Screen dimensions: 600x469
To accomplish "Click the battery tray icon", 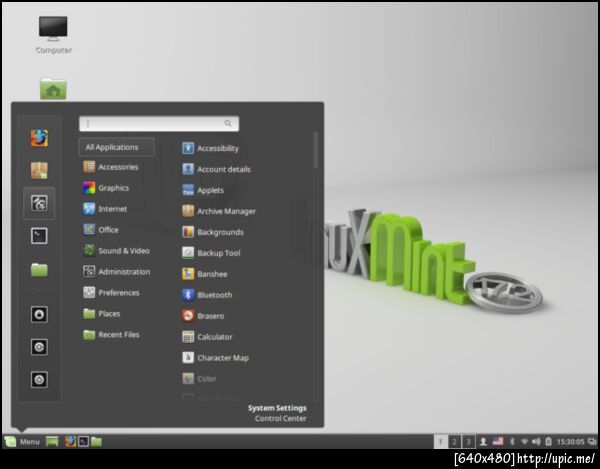I will pyautogui.click(x=548, y=441).
